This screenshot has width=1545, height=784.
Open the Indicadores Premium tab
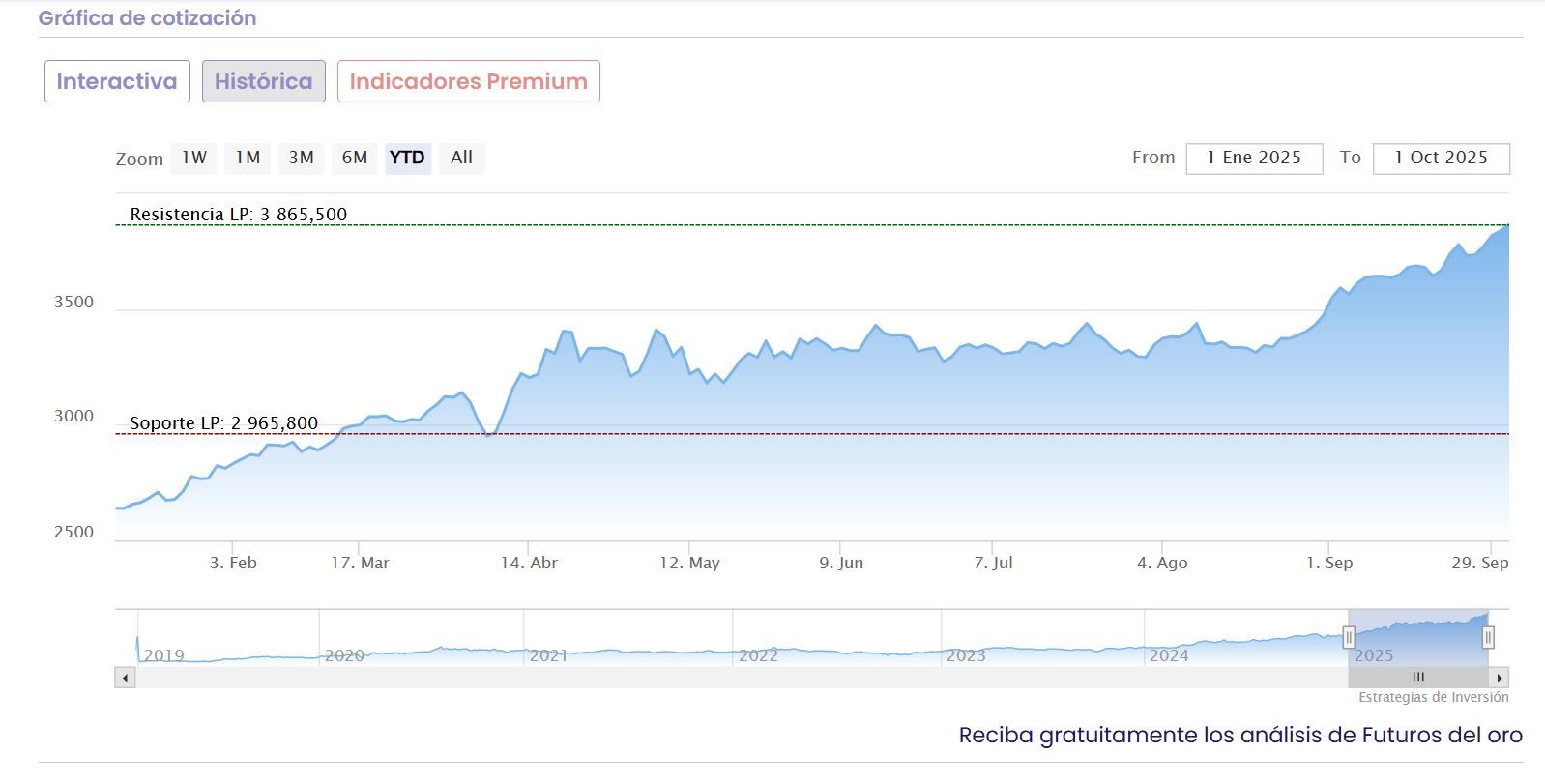[x=468, y=81]
